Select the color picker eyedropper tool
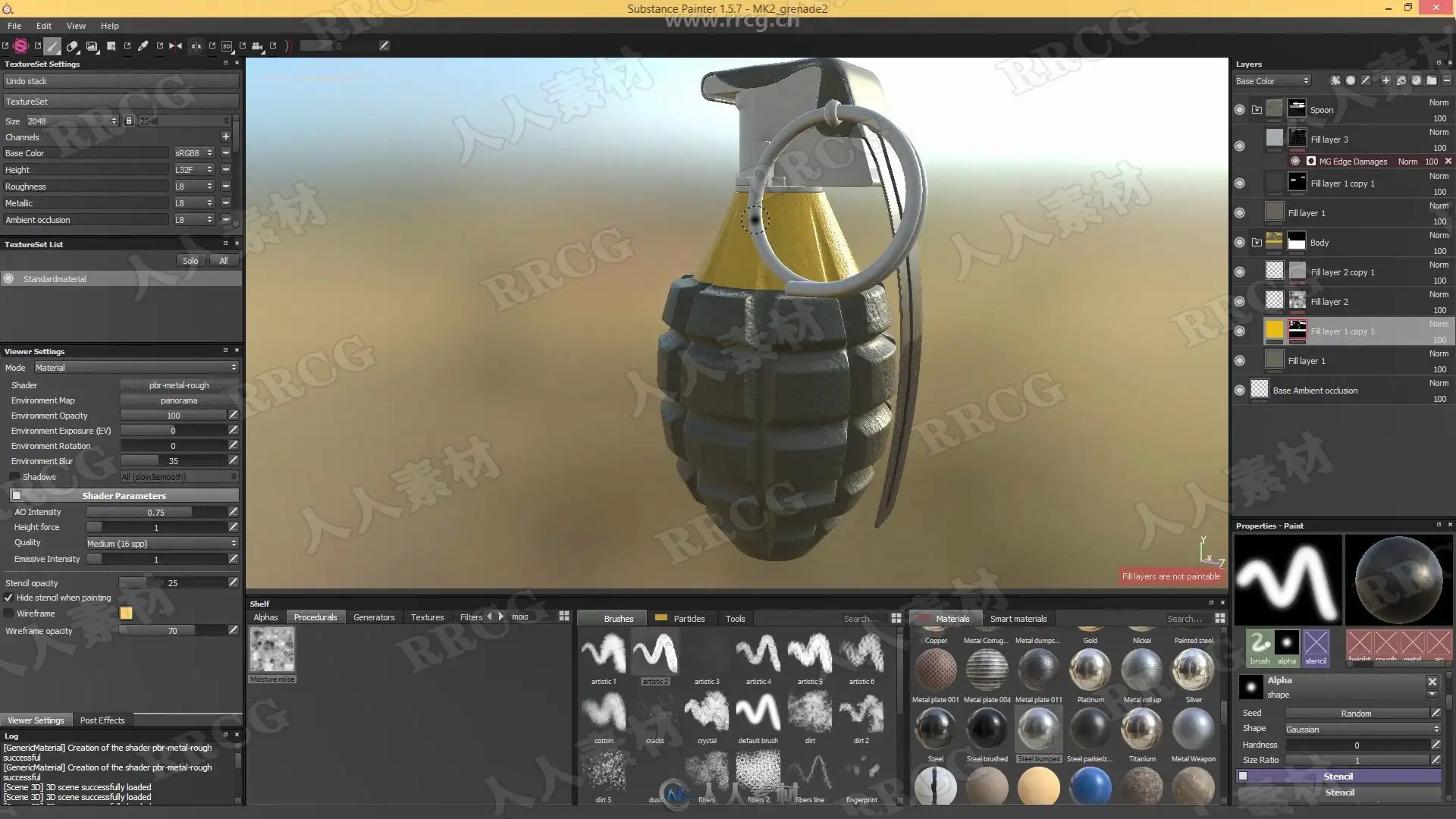This screenshot has width=1456, height=819. tap(143, 46)
